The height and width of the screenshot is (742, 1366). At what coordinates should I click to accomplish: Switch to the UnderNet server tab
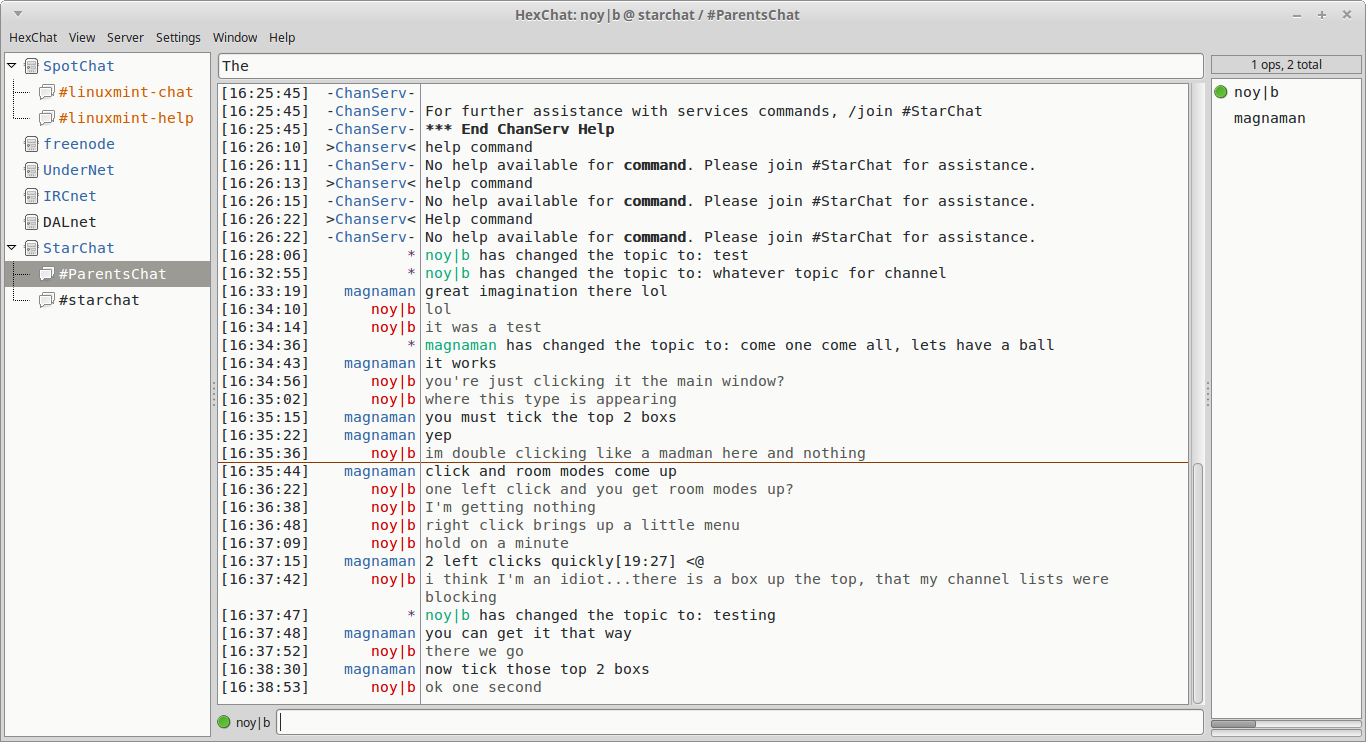click(79, 170)
